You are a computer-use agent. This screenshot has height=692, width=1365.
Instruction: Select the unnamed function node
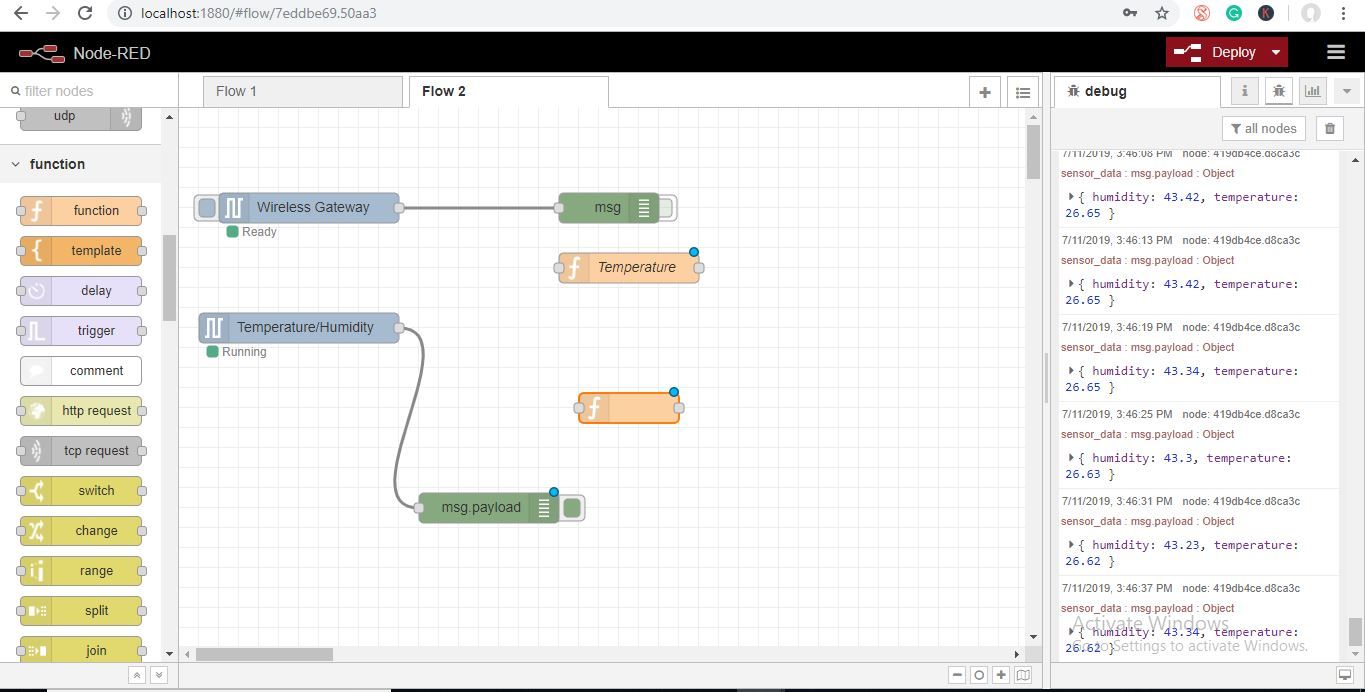point(629,408)
